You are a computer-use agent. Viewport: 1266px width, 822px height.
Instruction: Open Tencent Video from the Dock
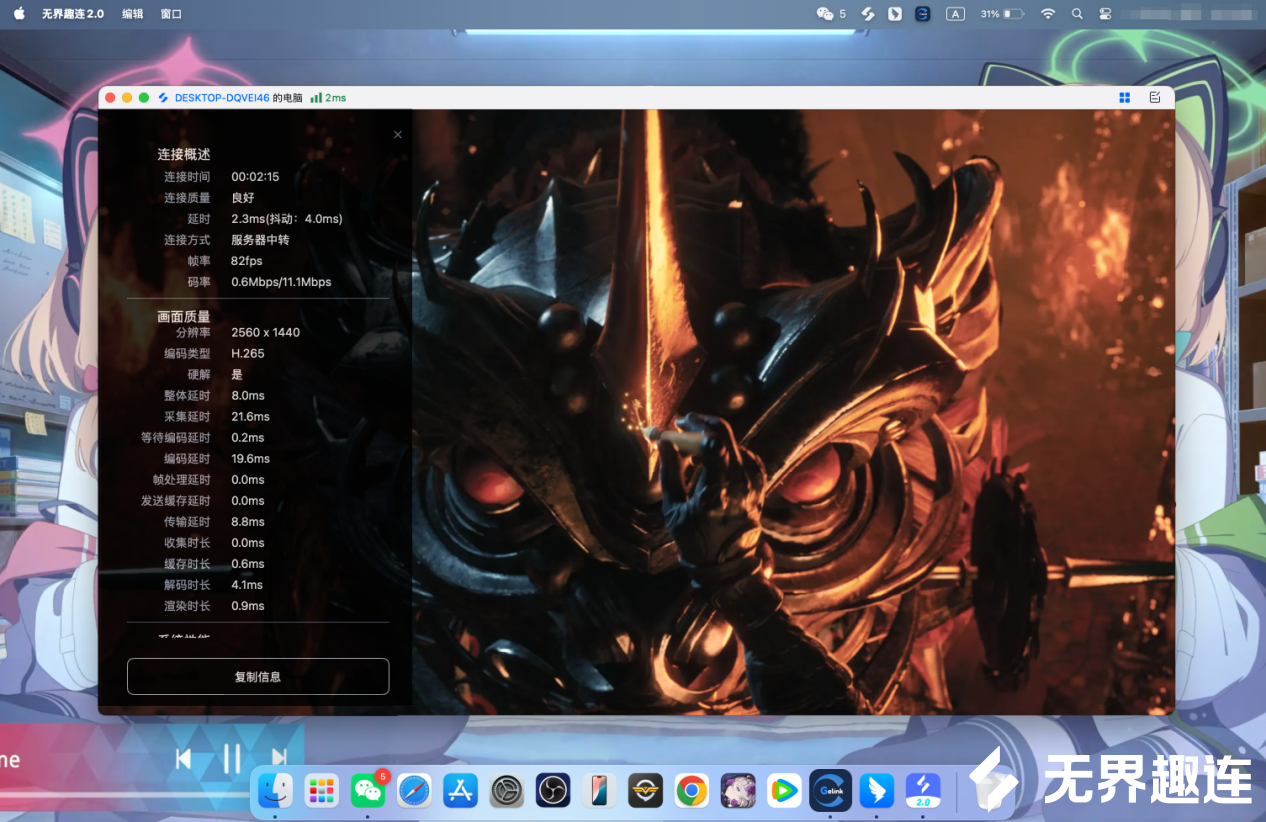click(785, 791)
